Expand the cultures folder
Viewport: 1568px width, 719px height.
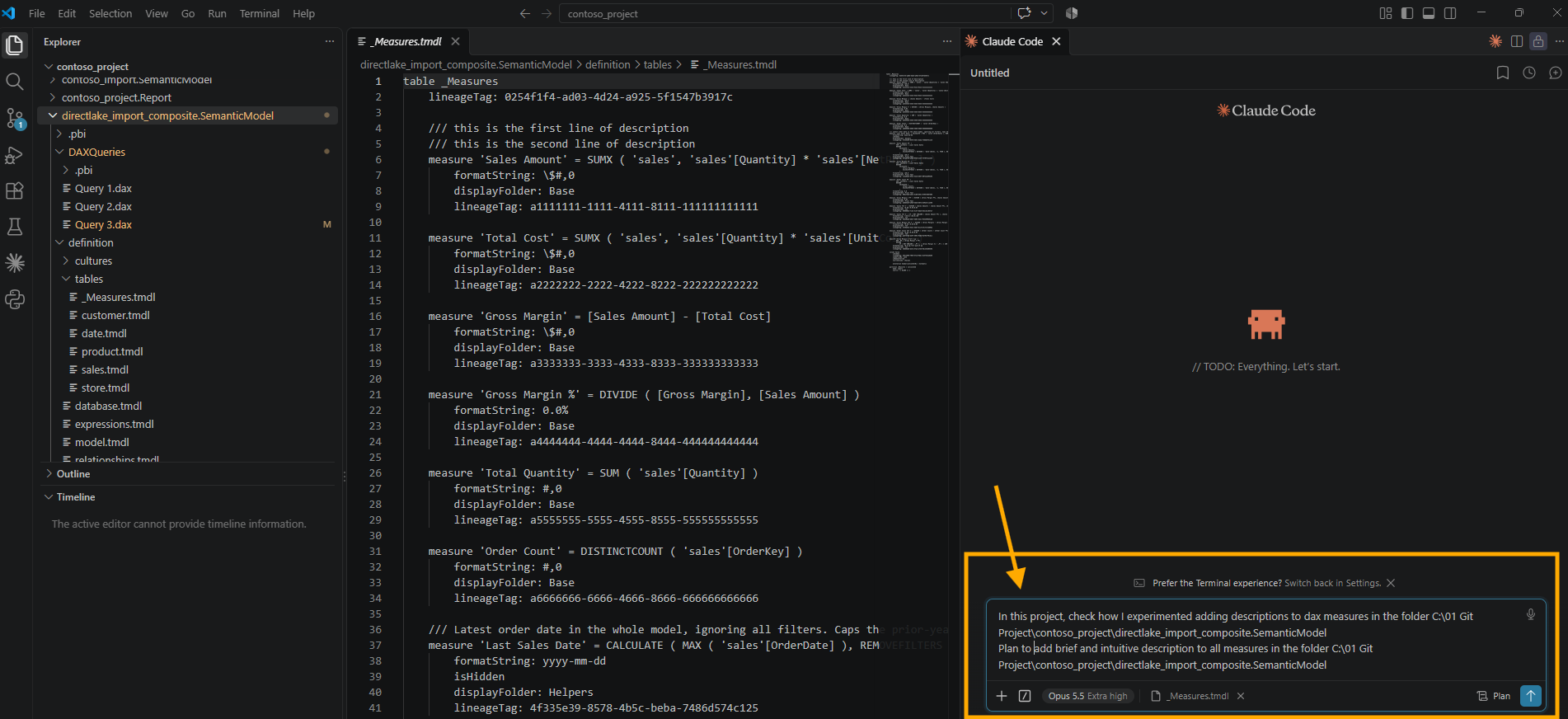66,261
